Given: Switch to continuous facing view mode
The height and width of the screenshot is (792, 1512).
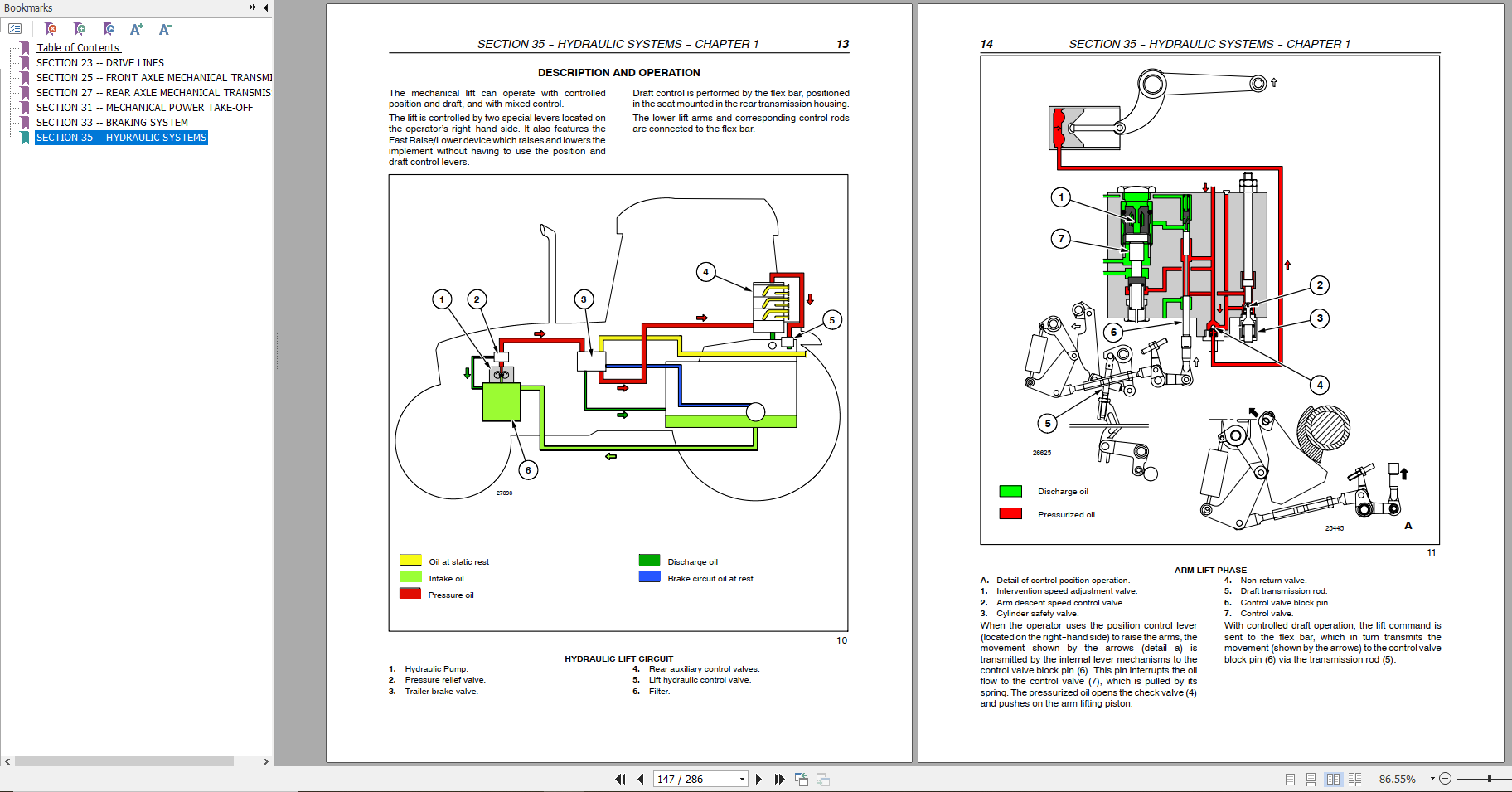Looking at the screenshot, I should pos(1354,779).
